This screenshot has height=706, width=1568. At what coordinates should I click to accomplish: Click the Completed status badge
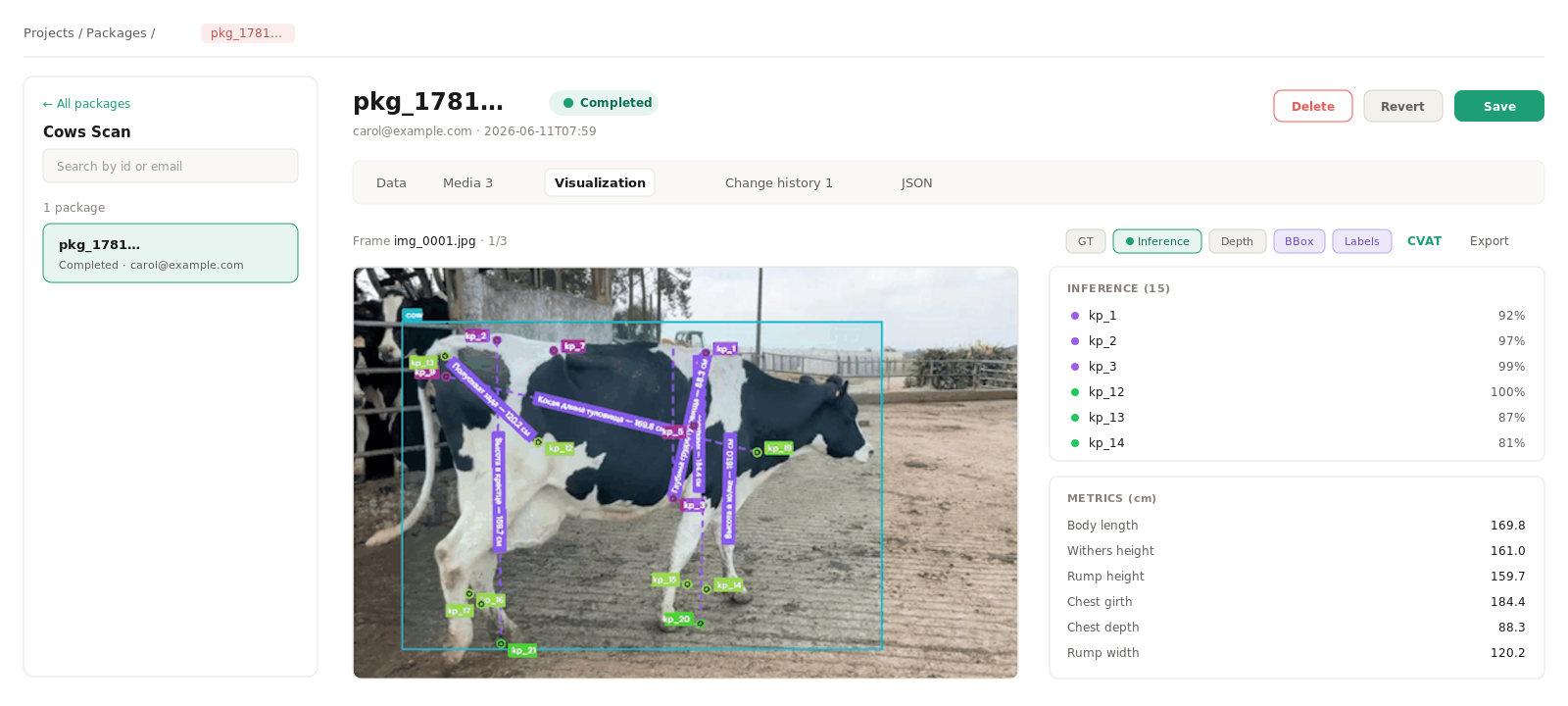(604, 103)
